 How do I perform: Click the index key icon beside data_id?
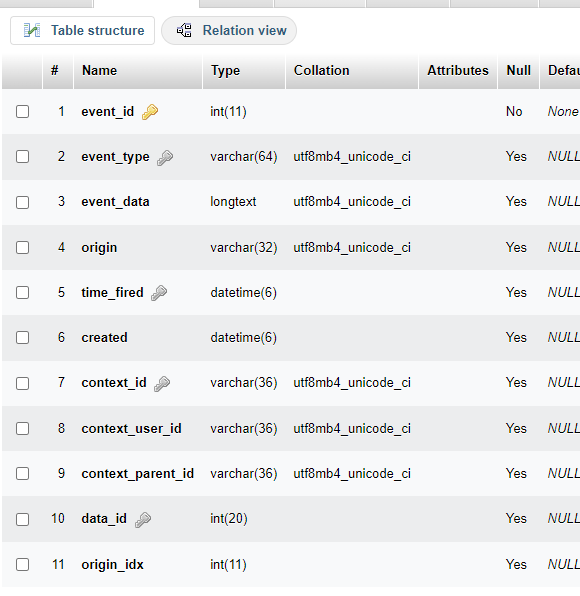pos(143,519)
